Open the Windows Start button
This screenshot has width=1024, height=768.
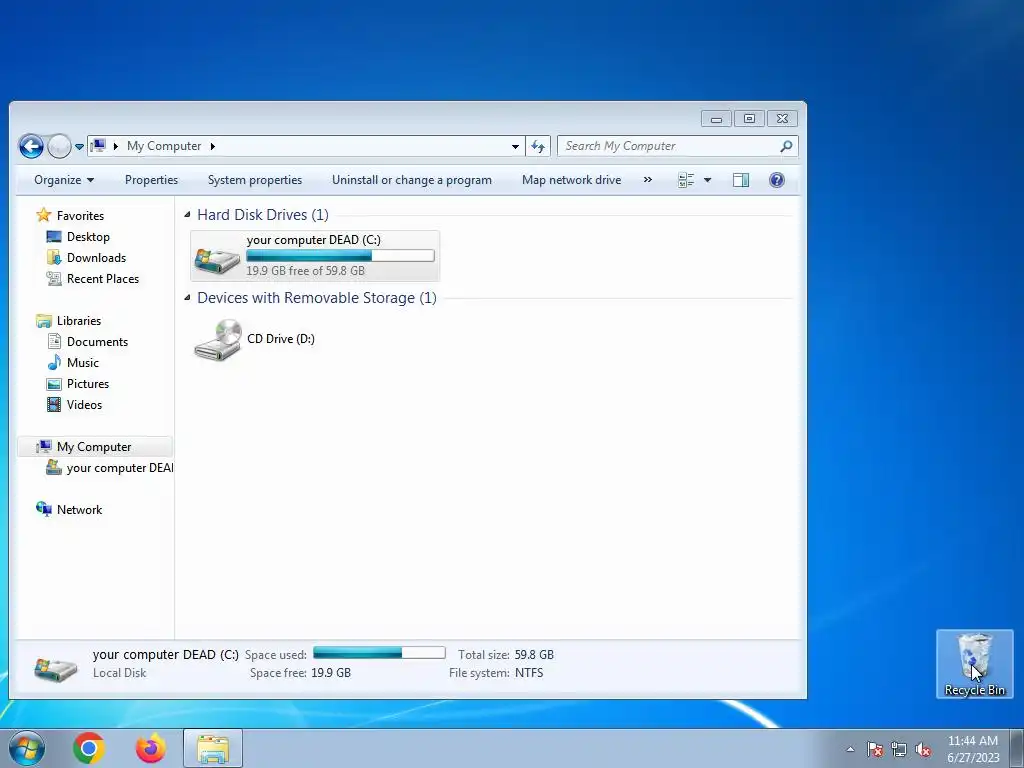click(27, 748)
